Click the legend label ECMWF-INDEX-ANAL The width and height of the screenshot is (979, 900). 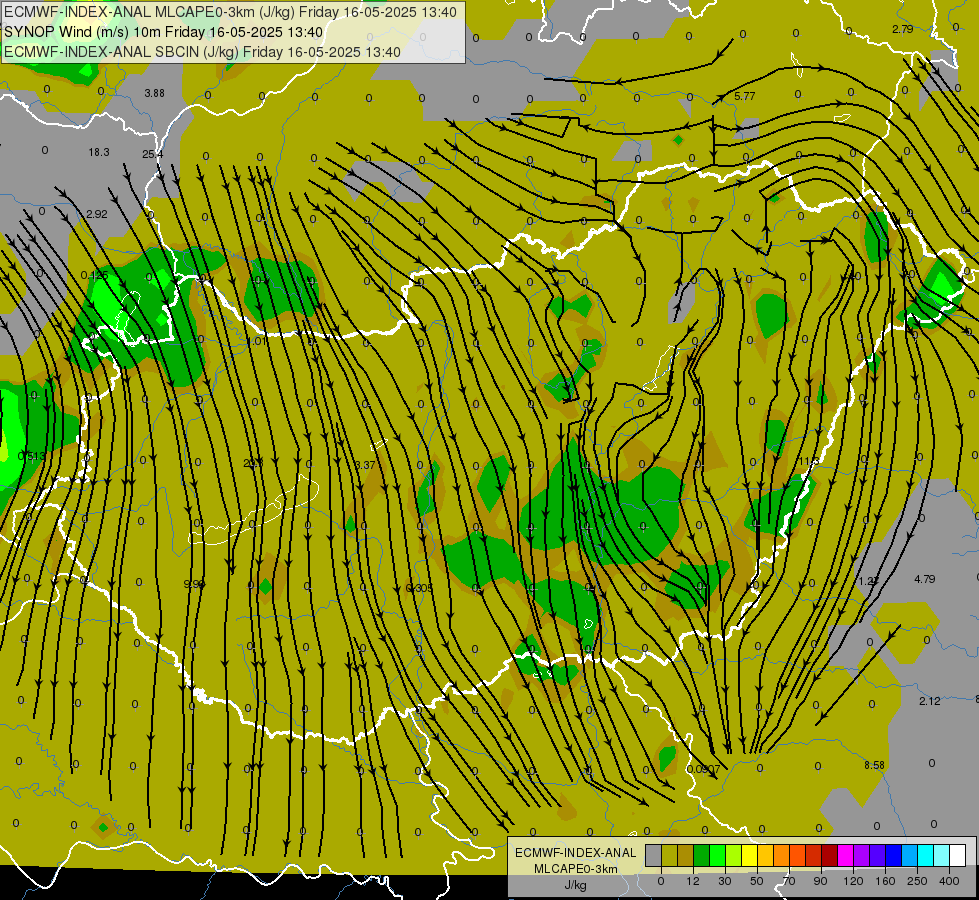[576, 853]
